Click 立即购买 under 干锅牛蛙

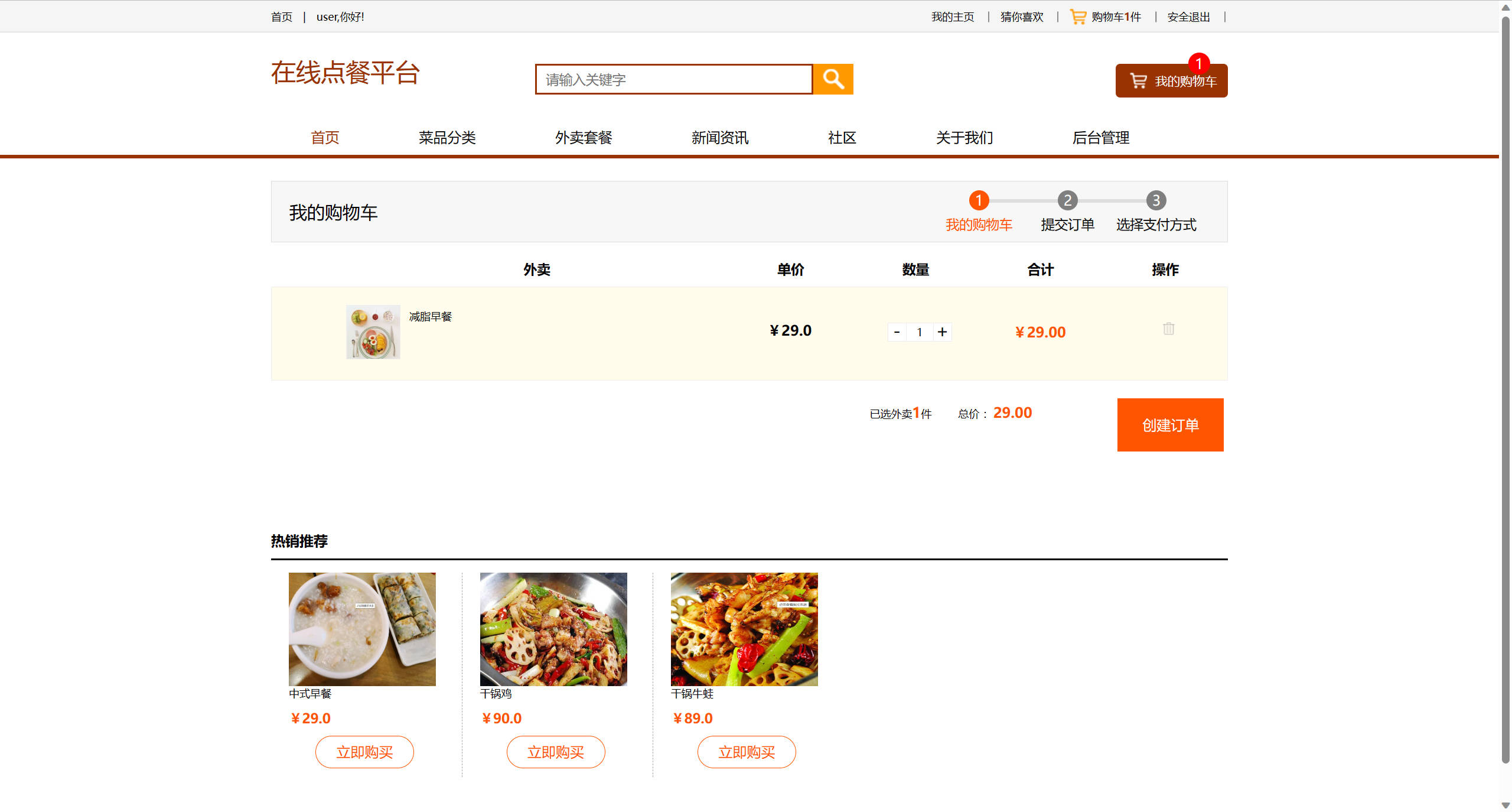click(746, 752)
